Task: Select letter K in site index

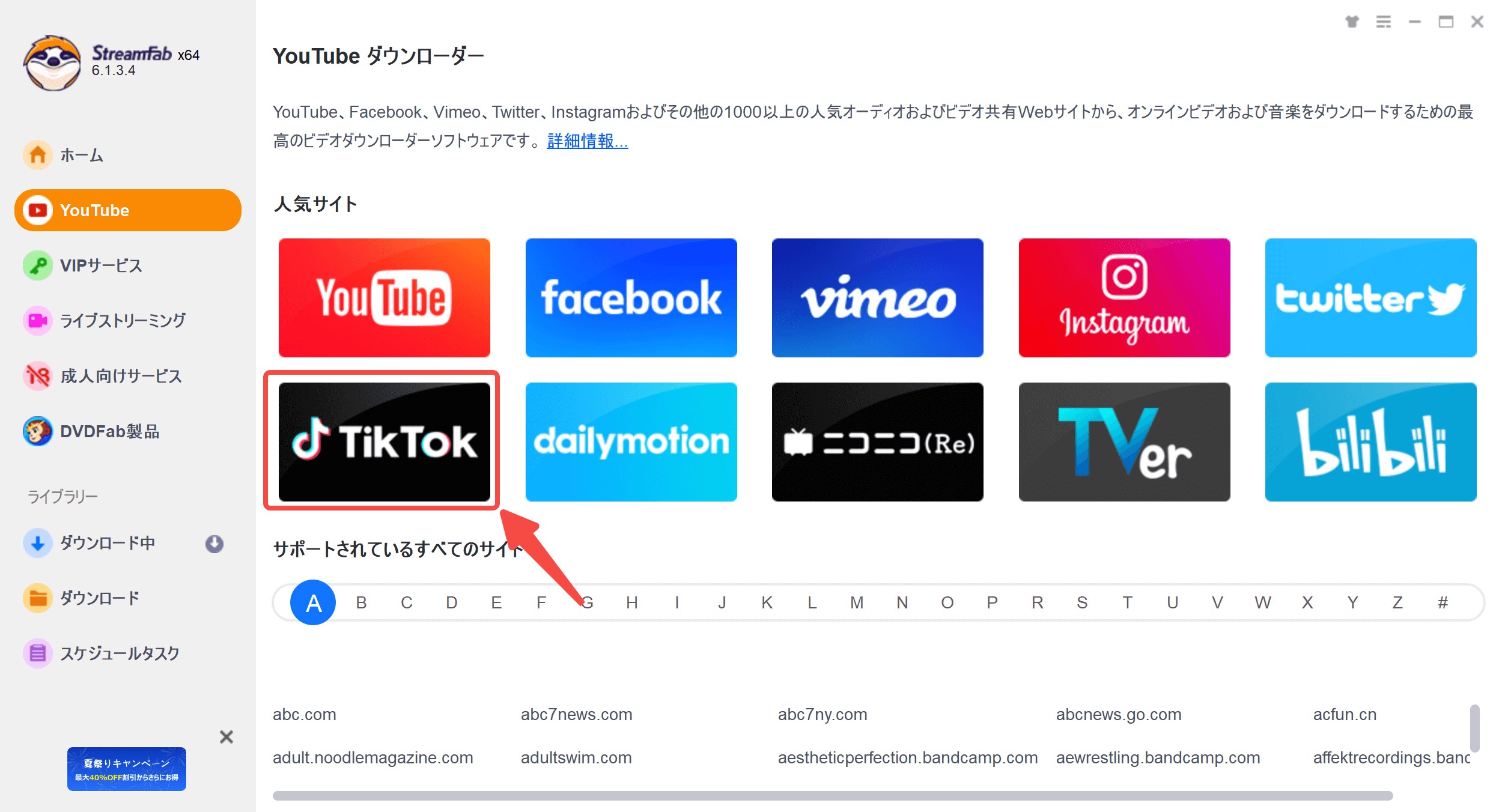Action: (767, 602)
